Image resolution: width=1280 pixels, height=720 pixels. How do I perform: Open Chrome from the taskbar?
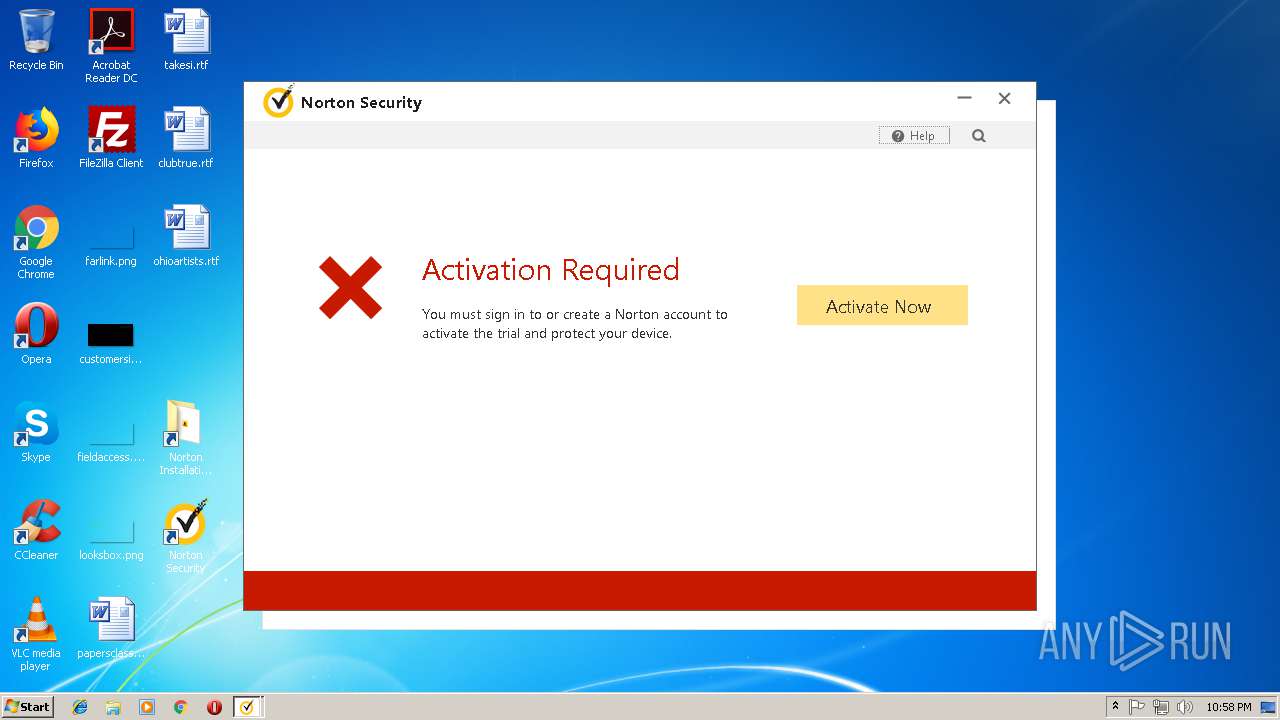point(180,707)
